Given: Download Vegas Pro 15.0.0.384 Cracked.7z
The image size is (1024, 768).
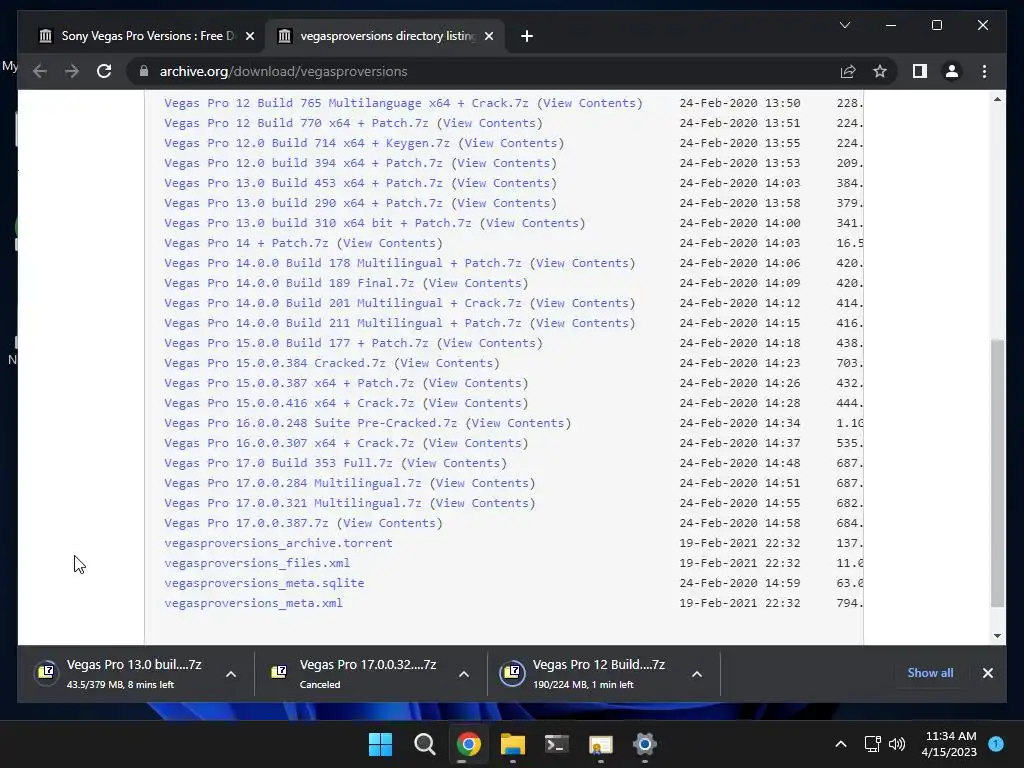Looking at the screenshot, I should [x=274, y=363].
